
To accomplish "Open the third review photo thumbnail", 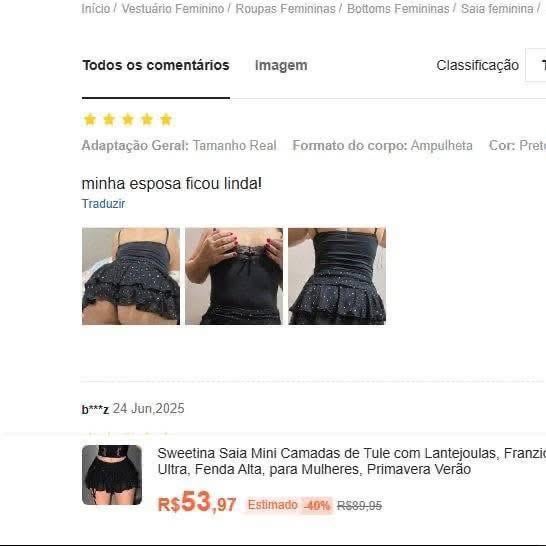I will point(337,276).
